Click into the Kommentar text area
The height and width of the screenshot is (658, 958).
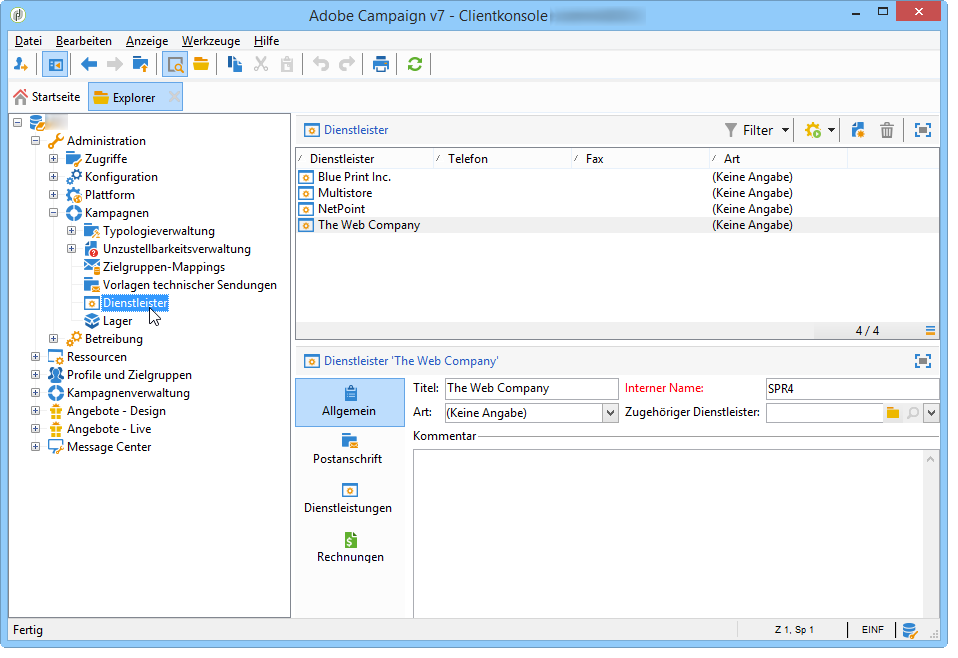(x=669, y=534)
